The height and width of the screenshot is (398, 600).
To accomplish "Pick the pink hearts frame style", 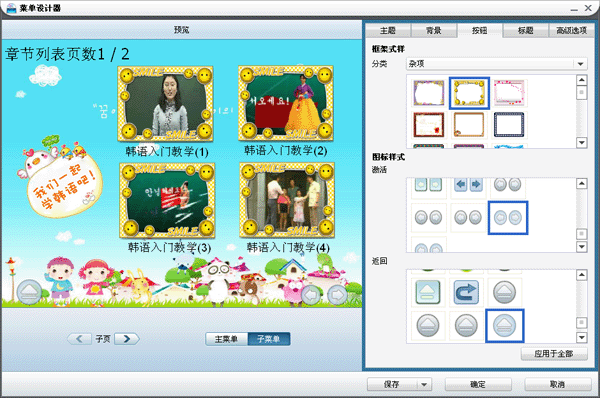I will click(509, 93).
